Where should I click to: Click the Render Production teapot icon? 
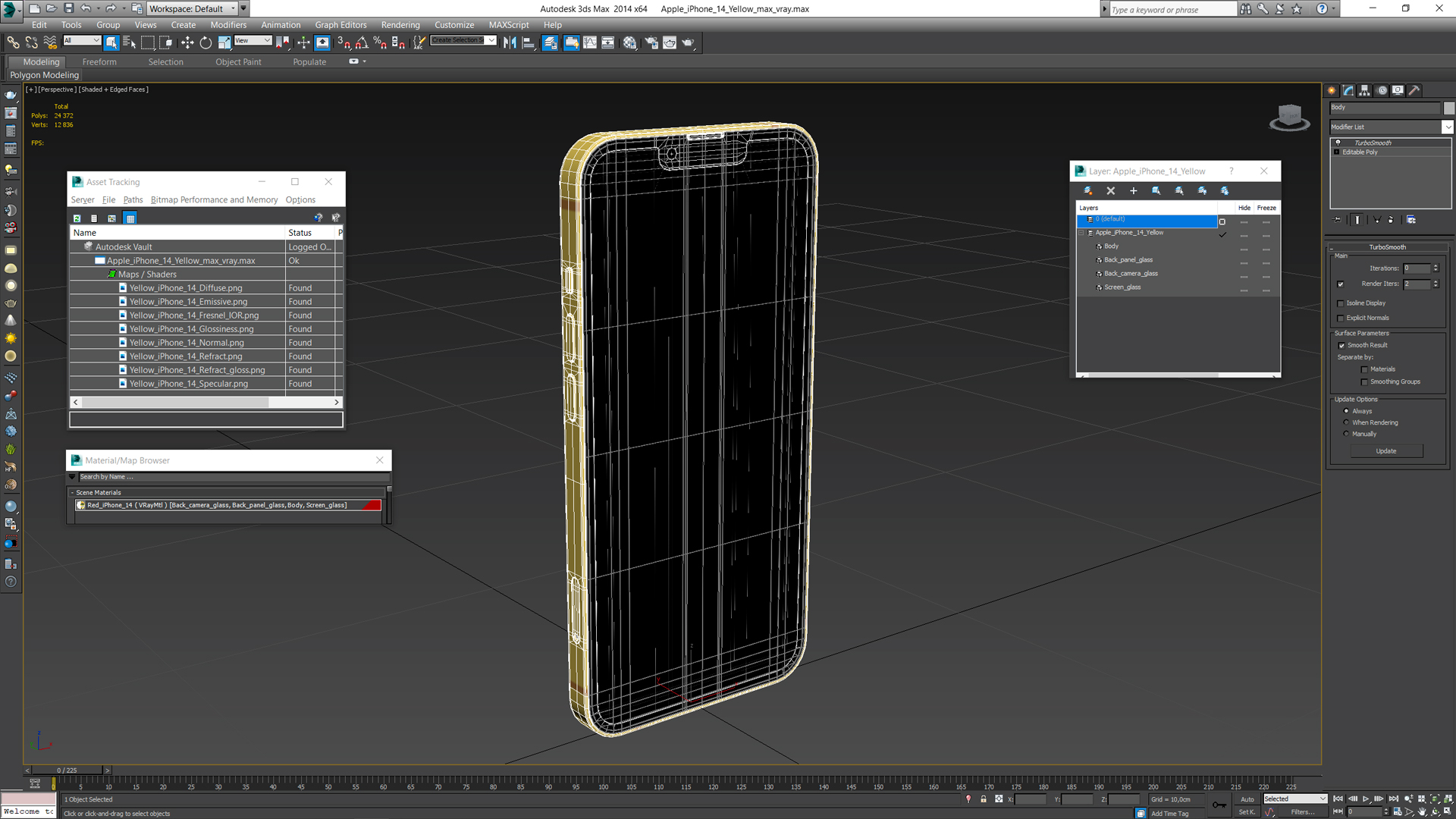click(x=689, y=42)
